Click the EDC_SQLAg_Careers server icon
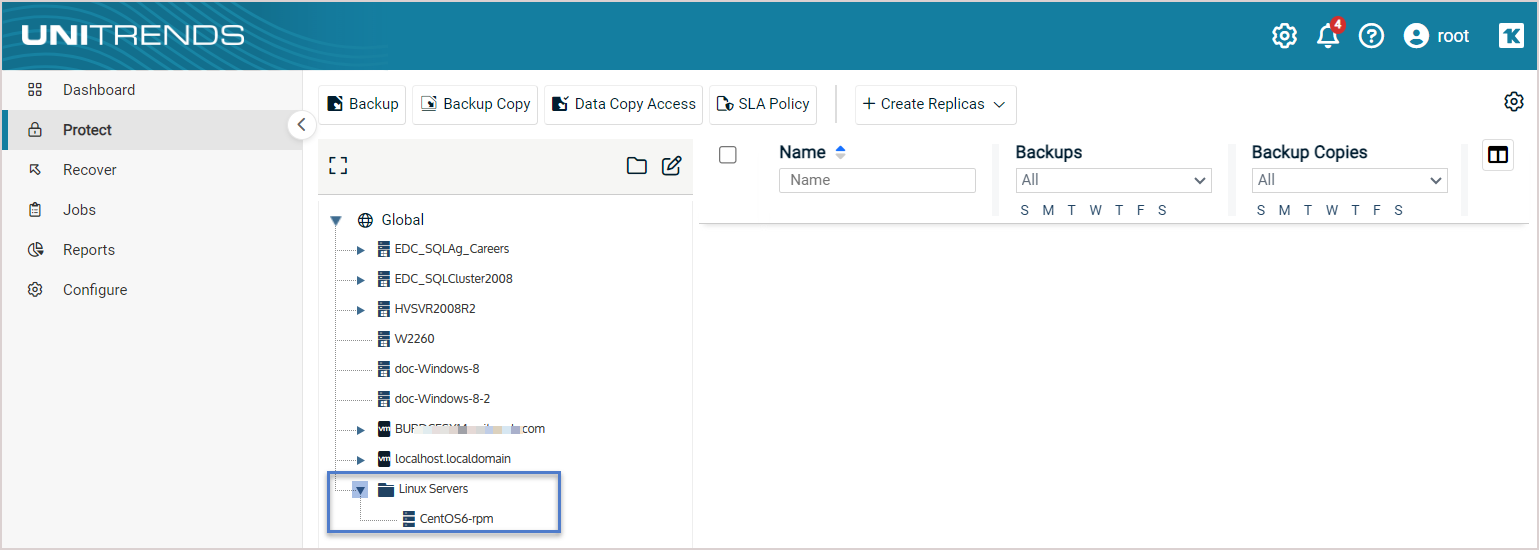The height and width of the screenshot is (550, 1539). [384, 249]
